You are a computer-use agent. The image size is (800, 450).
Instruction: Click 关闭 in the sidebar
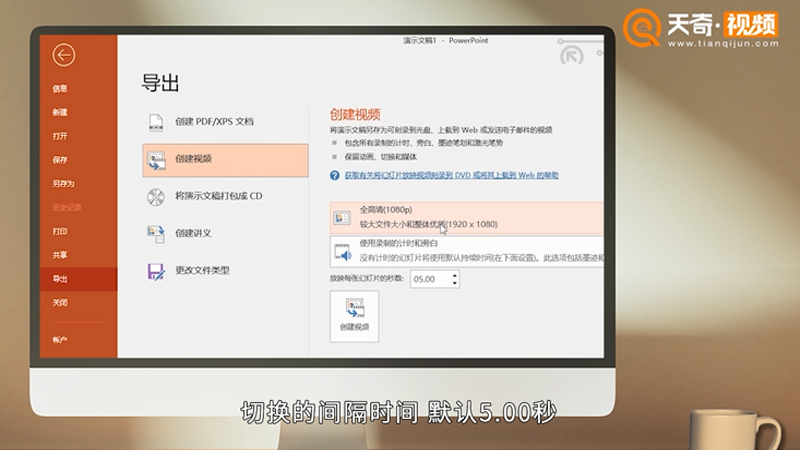tap(60, 303)
